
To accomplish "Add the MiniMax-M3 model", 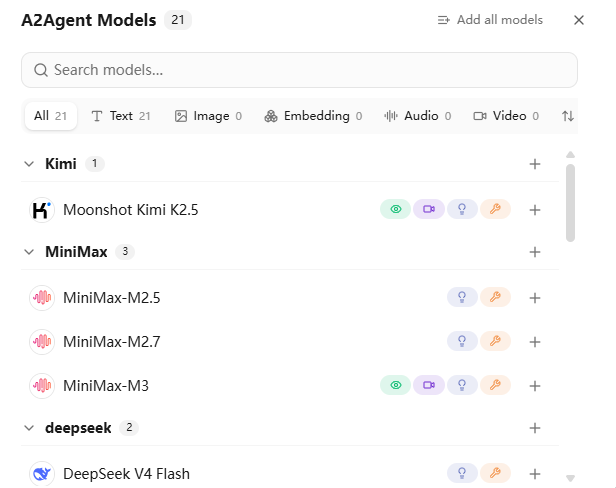I will 535,386.
